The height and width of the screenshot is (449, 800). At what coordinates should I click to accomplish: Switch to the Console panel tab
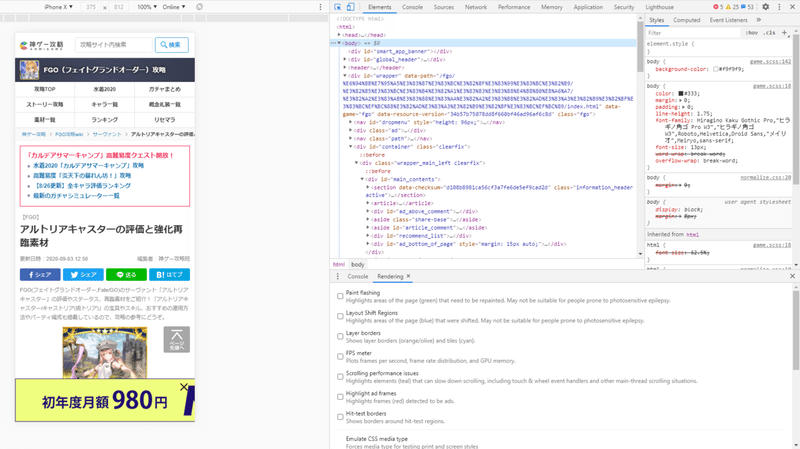tap(412, 7)
